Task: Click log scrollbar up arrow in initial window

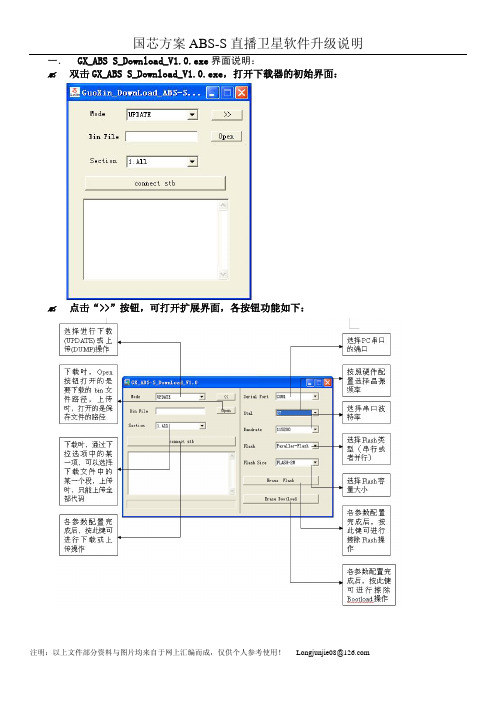Action: [x=223, y=205]
